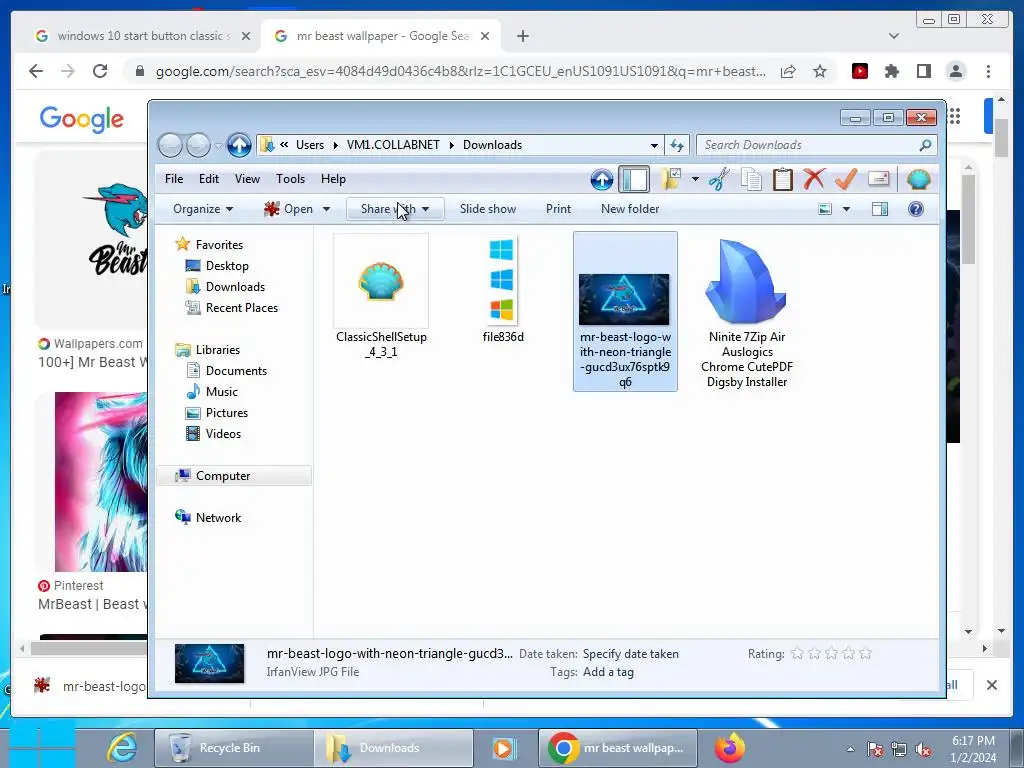Expand the Organize dropdown
The width and height of the screenshot is (1024, 768).
coord(202,209)
